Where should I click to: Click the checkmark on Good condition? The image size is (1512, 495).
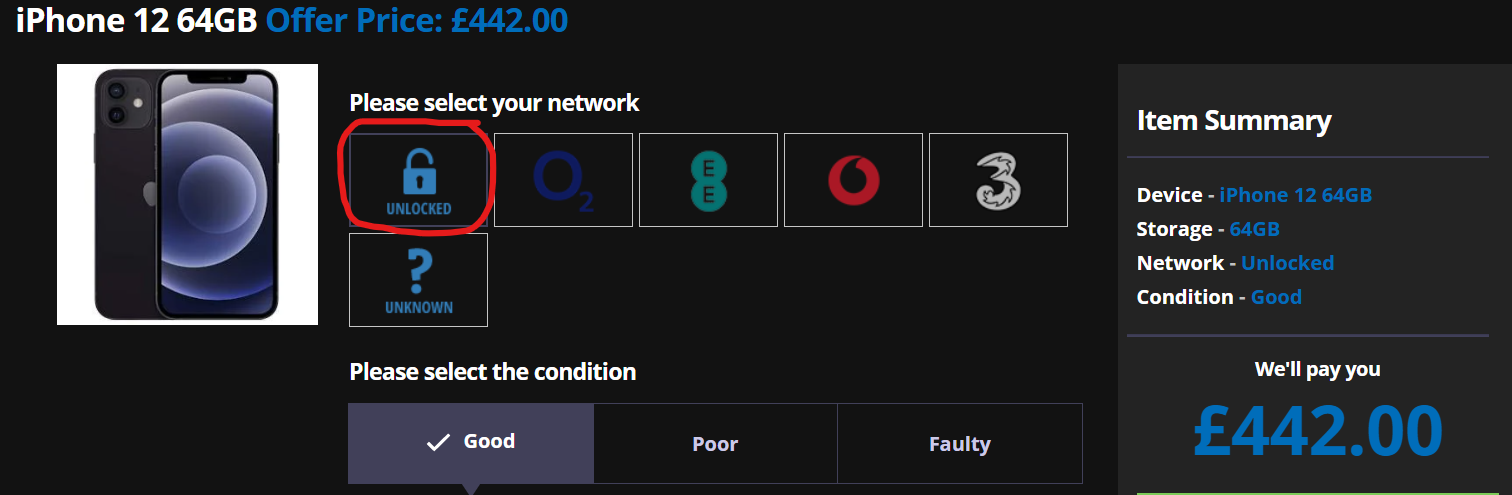pyautogui.click(x=438, y=443)
